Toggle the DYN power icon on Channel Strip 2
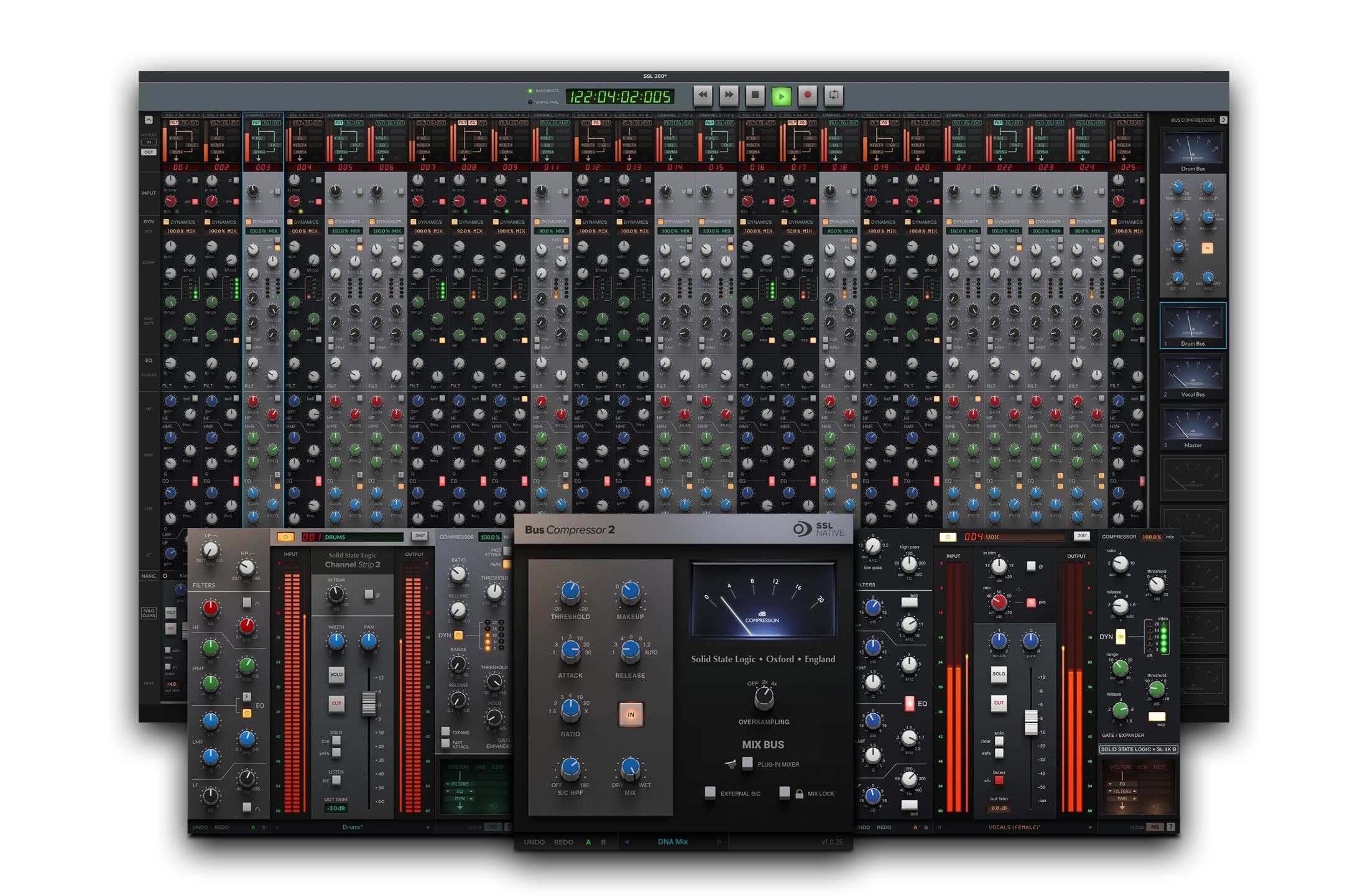This screenshot has height=896, width=1368. click(458, 635)
